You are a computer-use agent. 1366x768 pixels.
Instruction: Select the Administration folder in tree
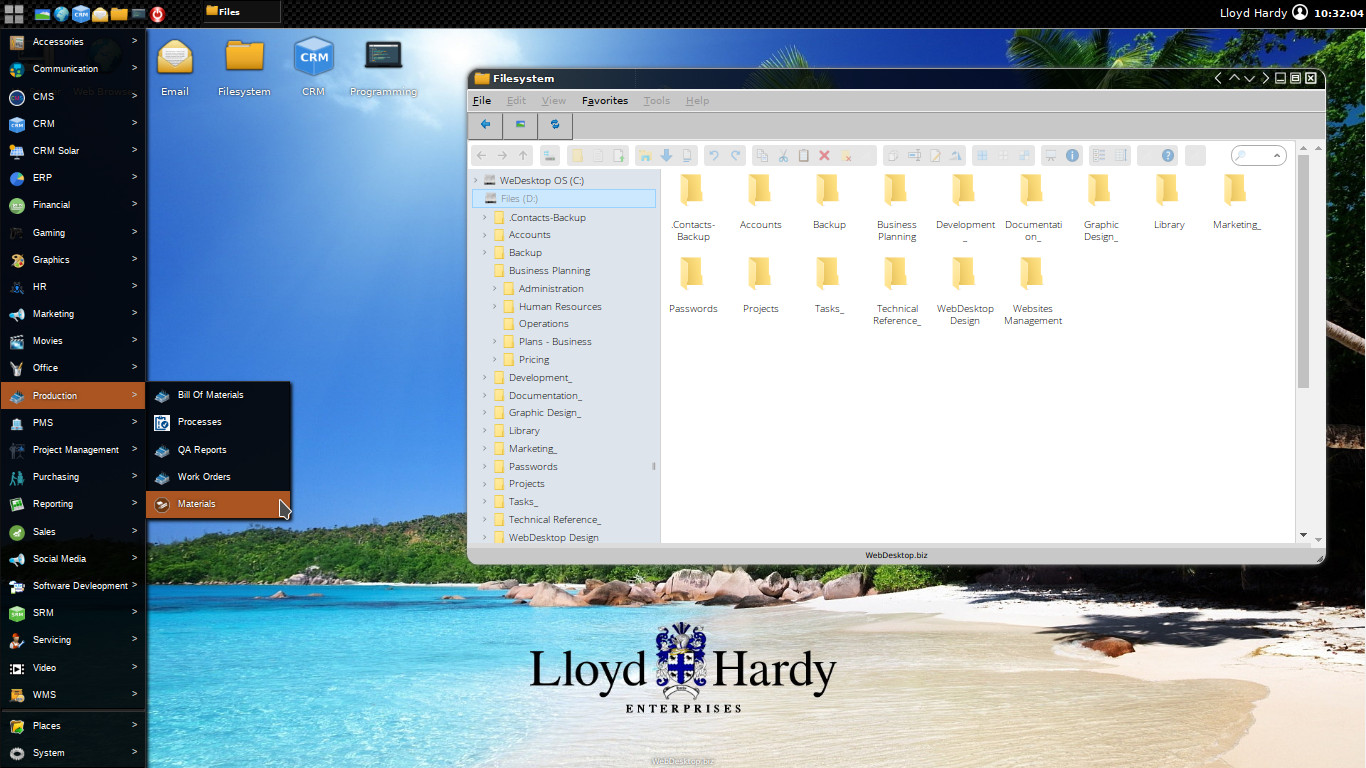click(x=551, y=289)
